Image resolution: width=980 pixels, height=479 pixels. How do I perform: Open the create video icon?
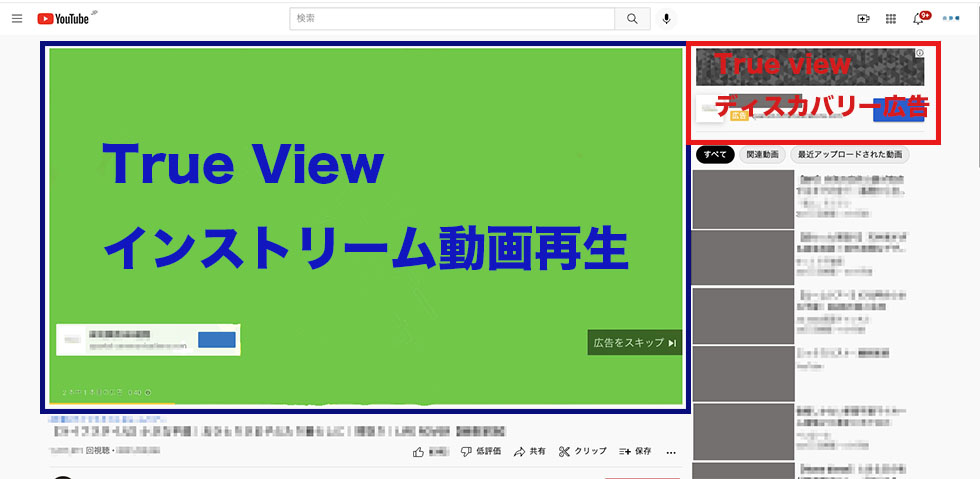coord(863,19)
